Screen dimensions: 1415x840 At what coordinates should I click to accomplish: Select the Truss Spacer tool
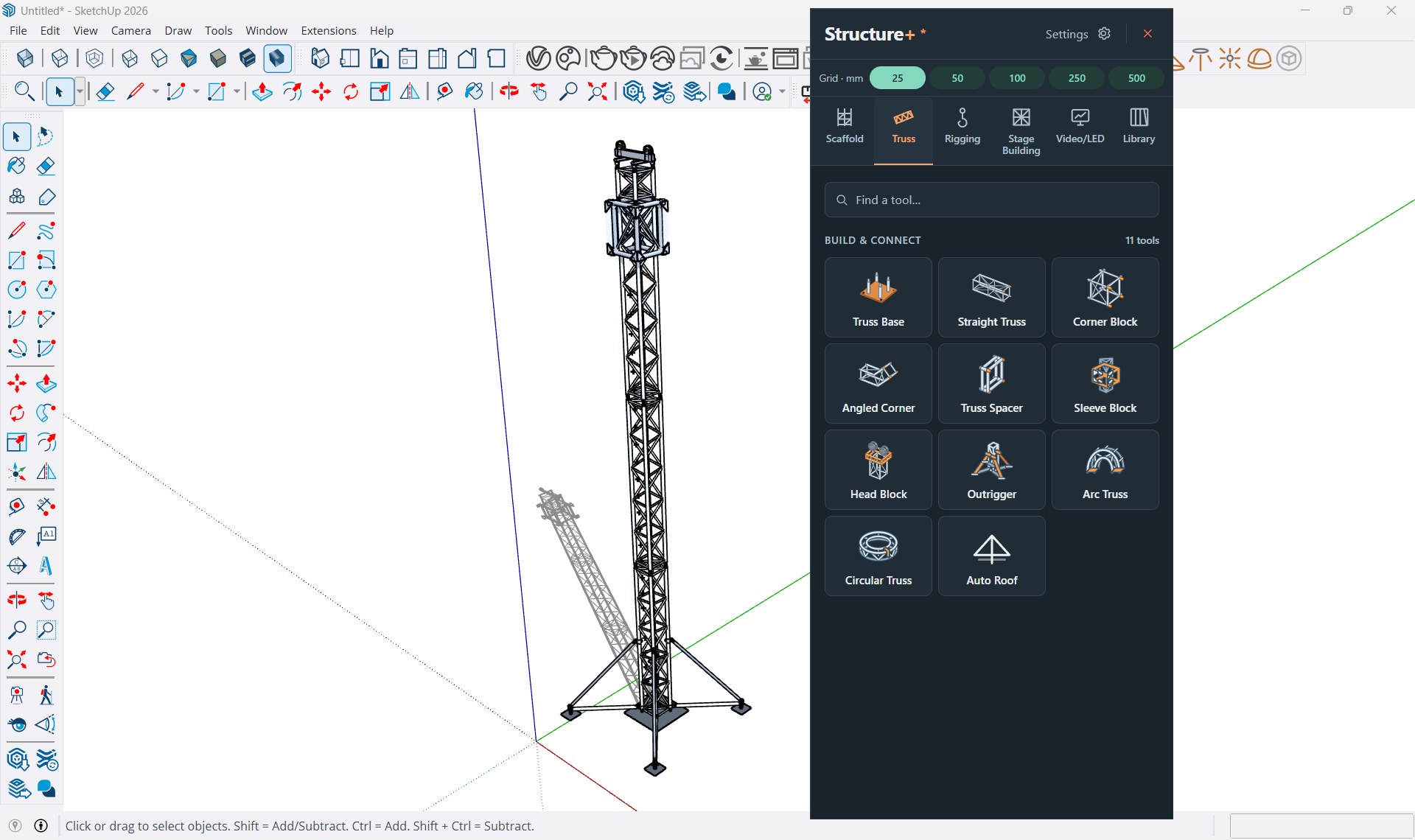pyautogui.click(x=991, y=383)
